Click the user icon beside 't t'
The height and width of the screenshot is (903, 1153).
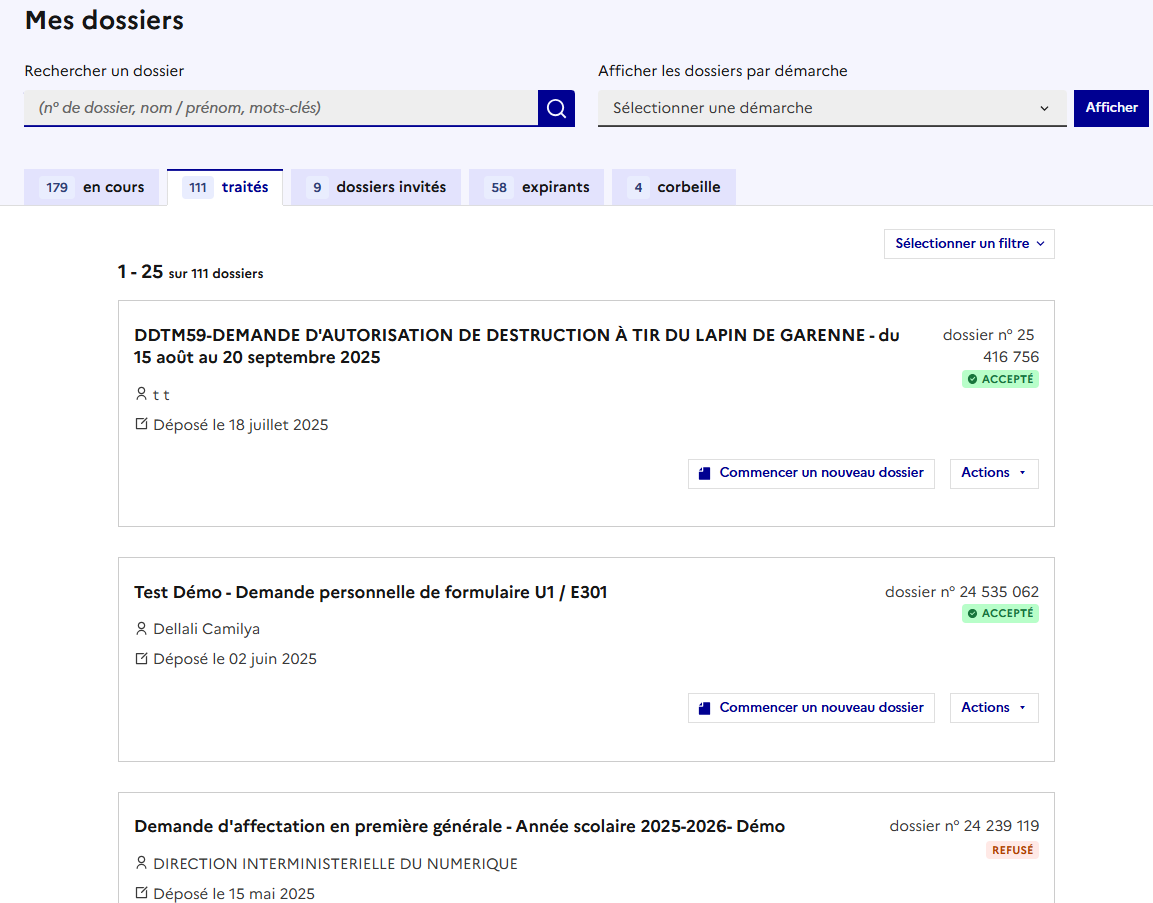point(141,395)
